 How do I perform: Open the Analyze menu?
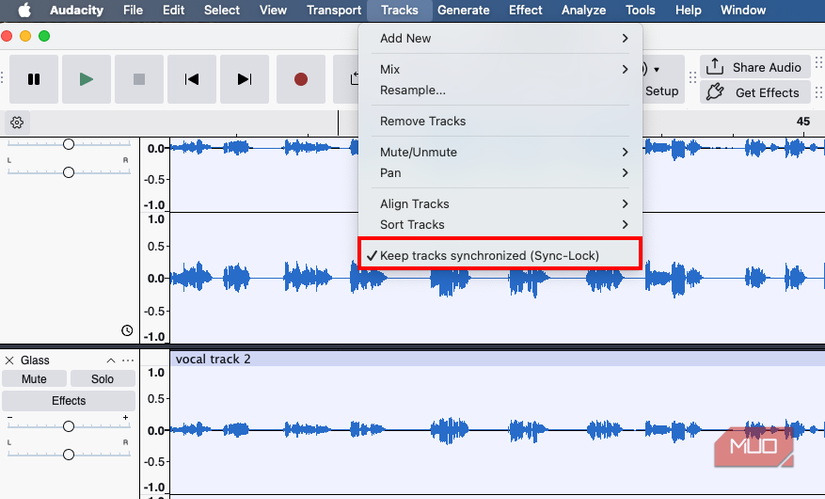pos(583,10)
